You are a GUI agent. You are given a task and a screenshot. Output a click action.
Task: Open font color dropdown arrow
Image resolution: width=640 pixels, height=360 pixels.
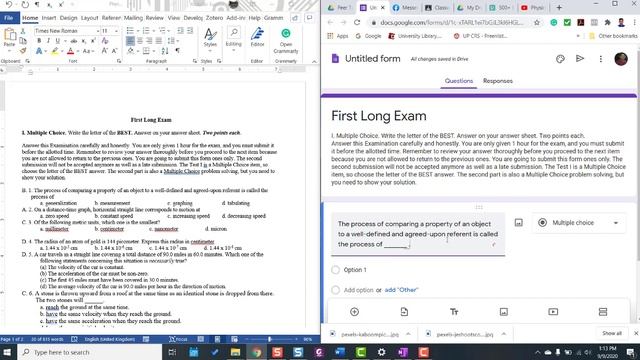point(77,51)
